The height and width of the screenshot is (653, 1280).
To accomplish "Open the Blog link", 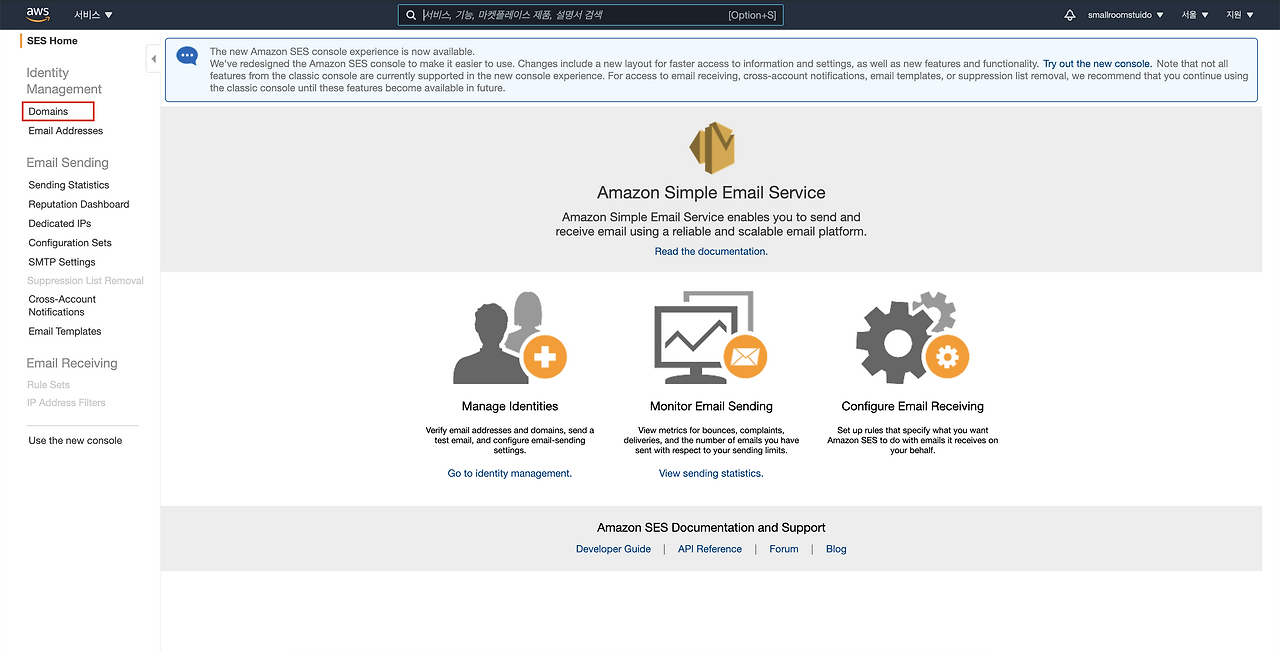I will coord(836,549).
